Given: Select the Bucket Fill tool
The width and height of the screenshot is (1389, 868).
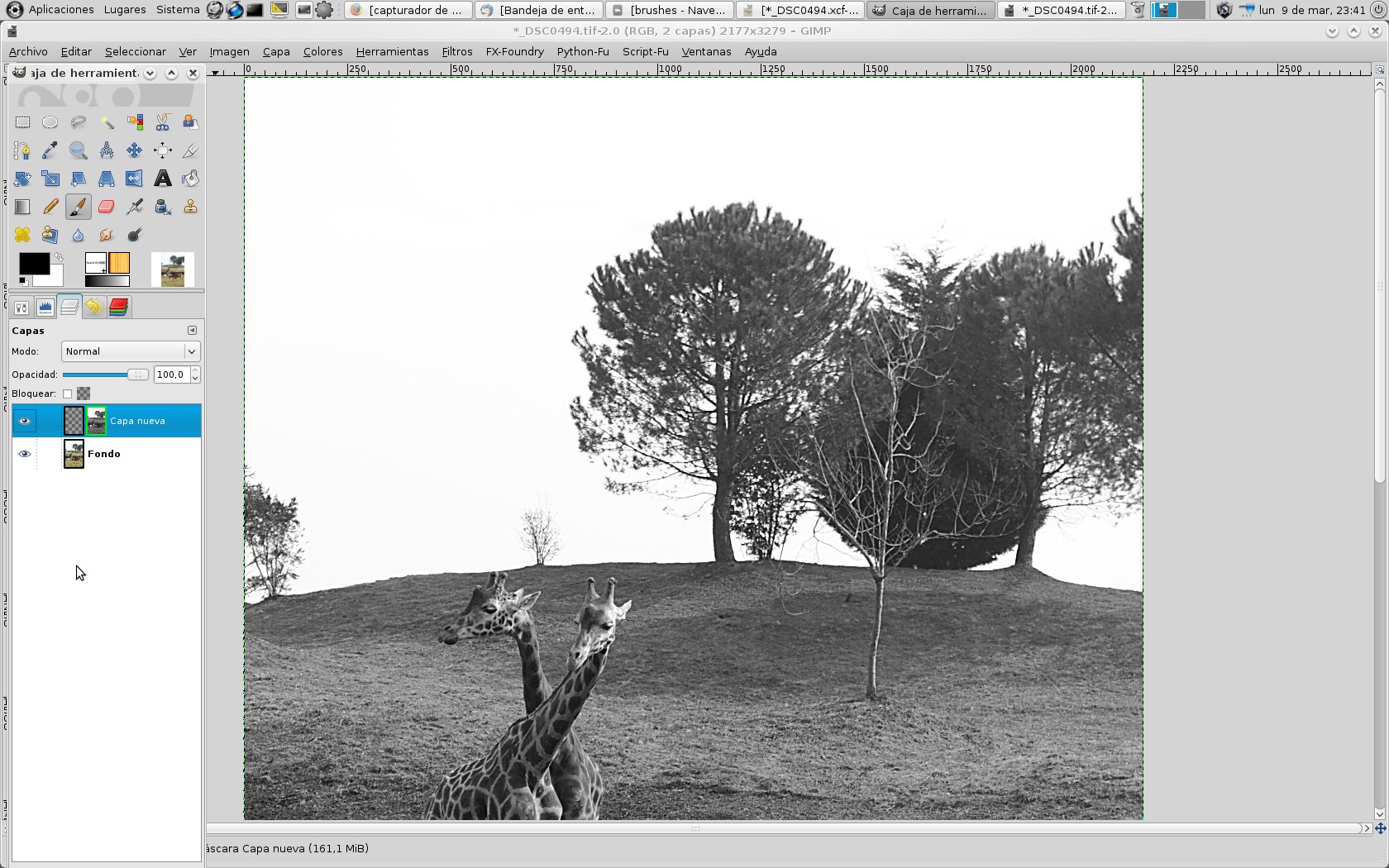Looking at the screenshot, I should pyautogui.click(x=190, y=179).
